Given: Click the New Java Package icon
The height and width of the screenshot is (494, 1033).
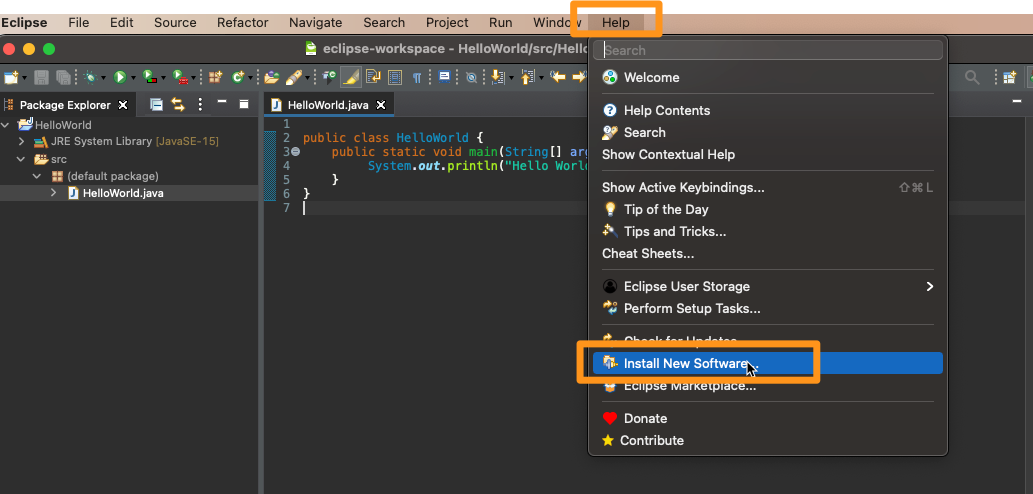Looking at the screenshot, I should (x=215, y=78).
